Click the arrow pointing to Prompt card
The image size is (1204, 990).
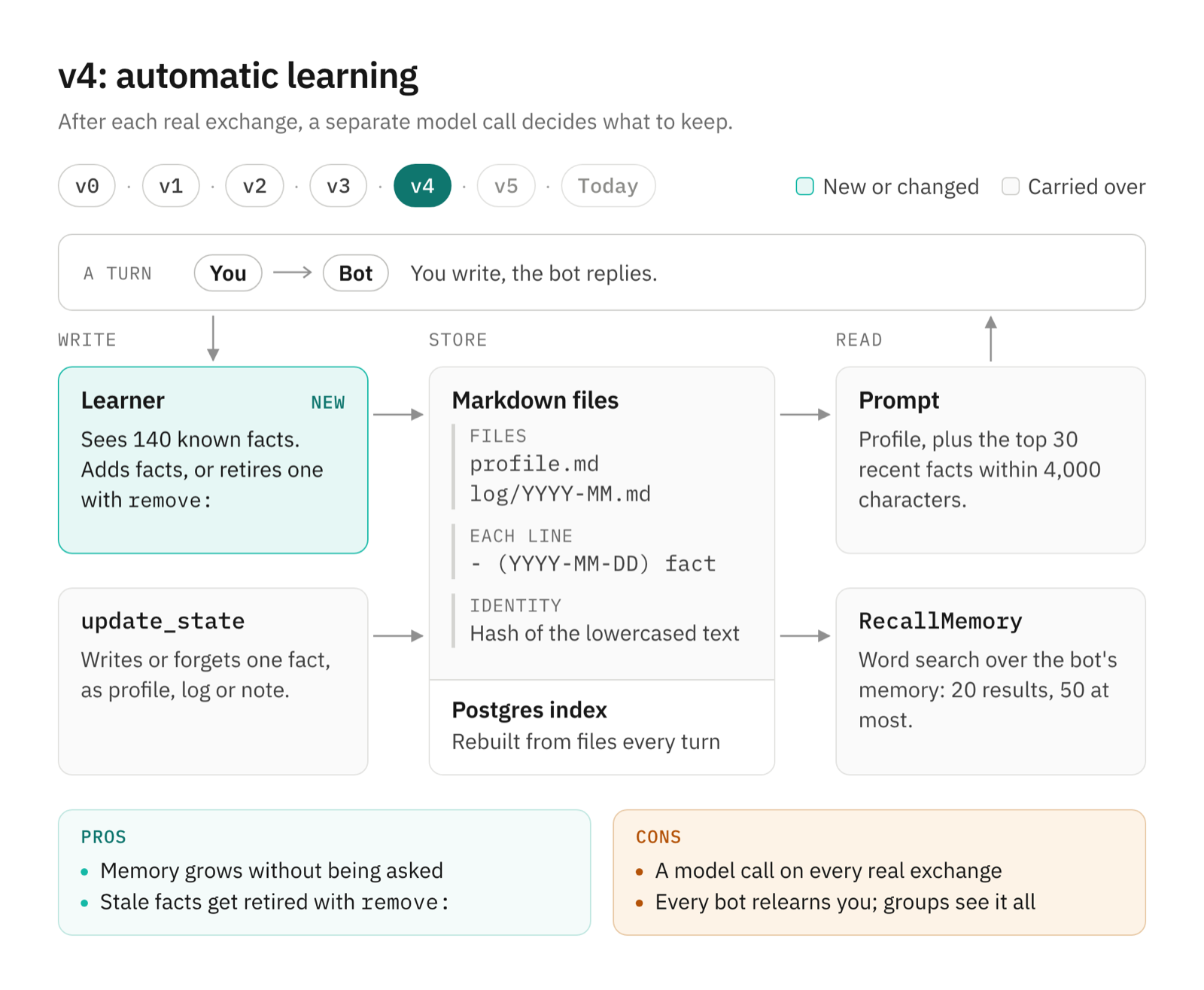[805, 414]
